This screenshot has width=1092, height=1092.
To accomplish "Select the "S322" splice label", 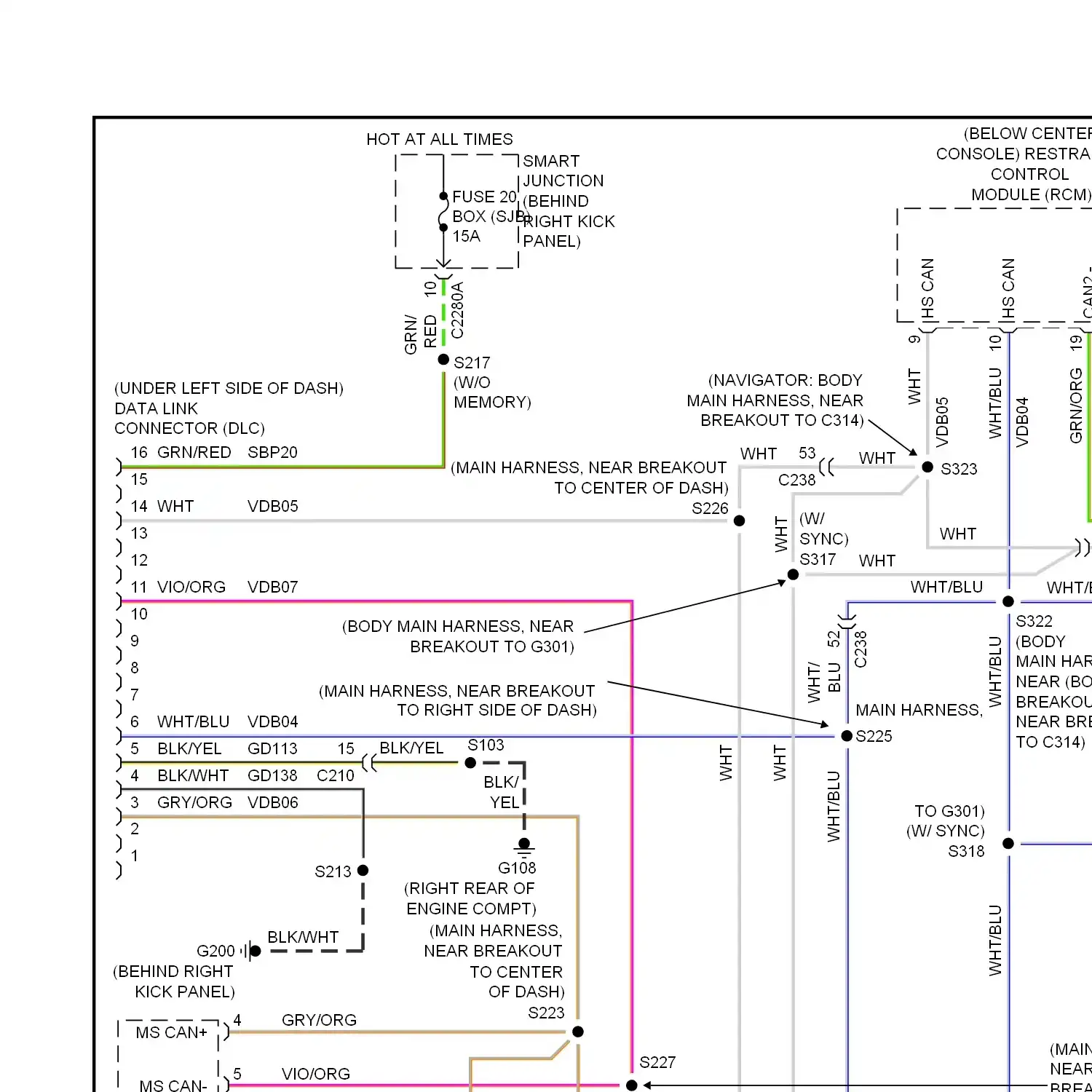I will point(1034,621).
